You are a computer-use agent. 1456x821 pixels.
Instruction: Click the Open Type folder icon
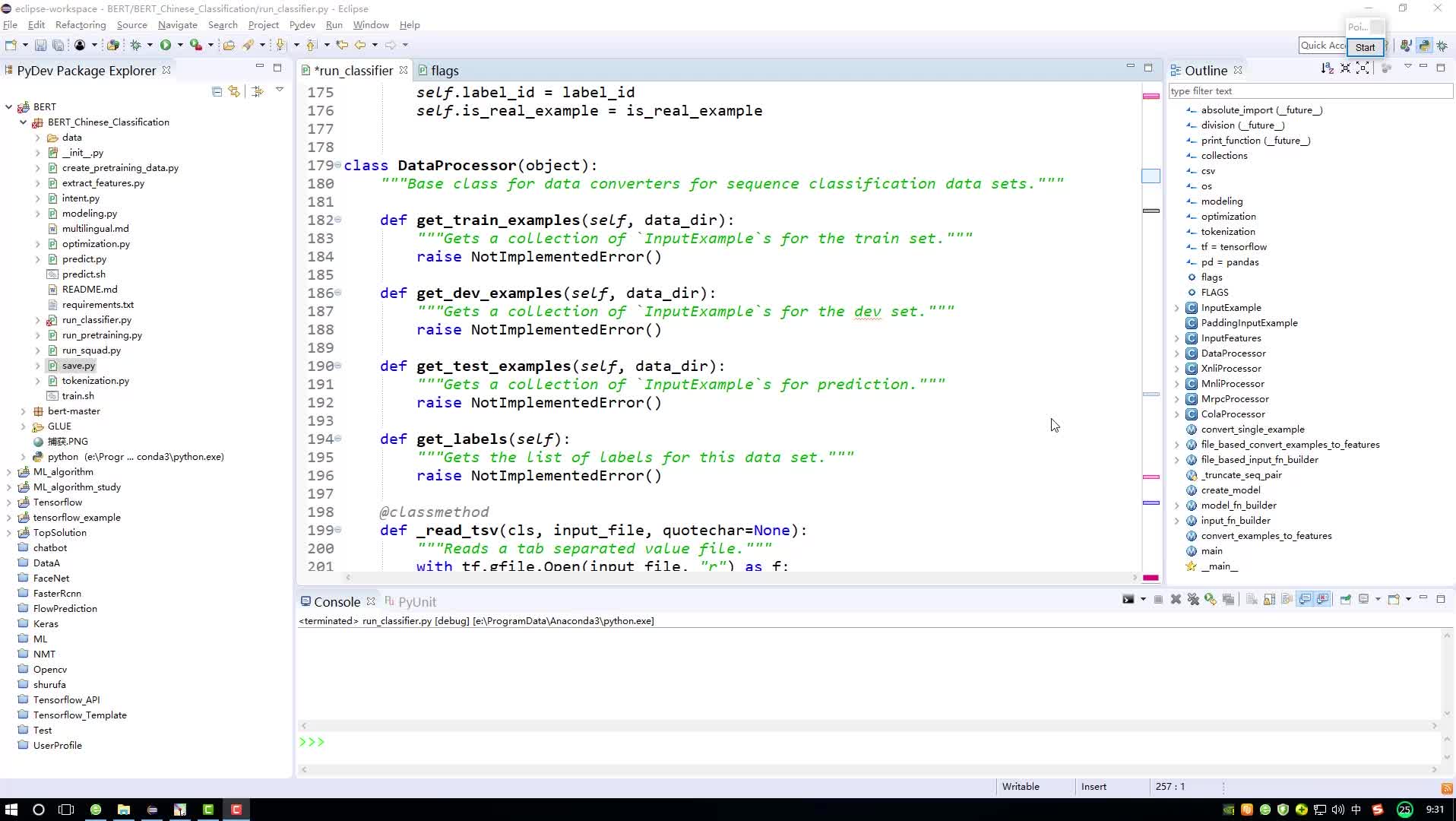click(x=229, y=46)
